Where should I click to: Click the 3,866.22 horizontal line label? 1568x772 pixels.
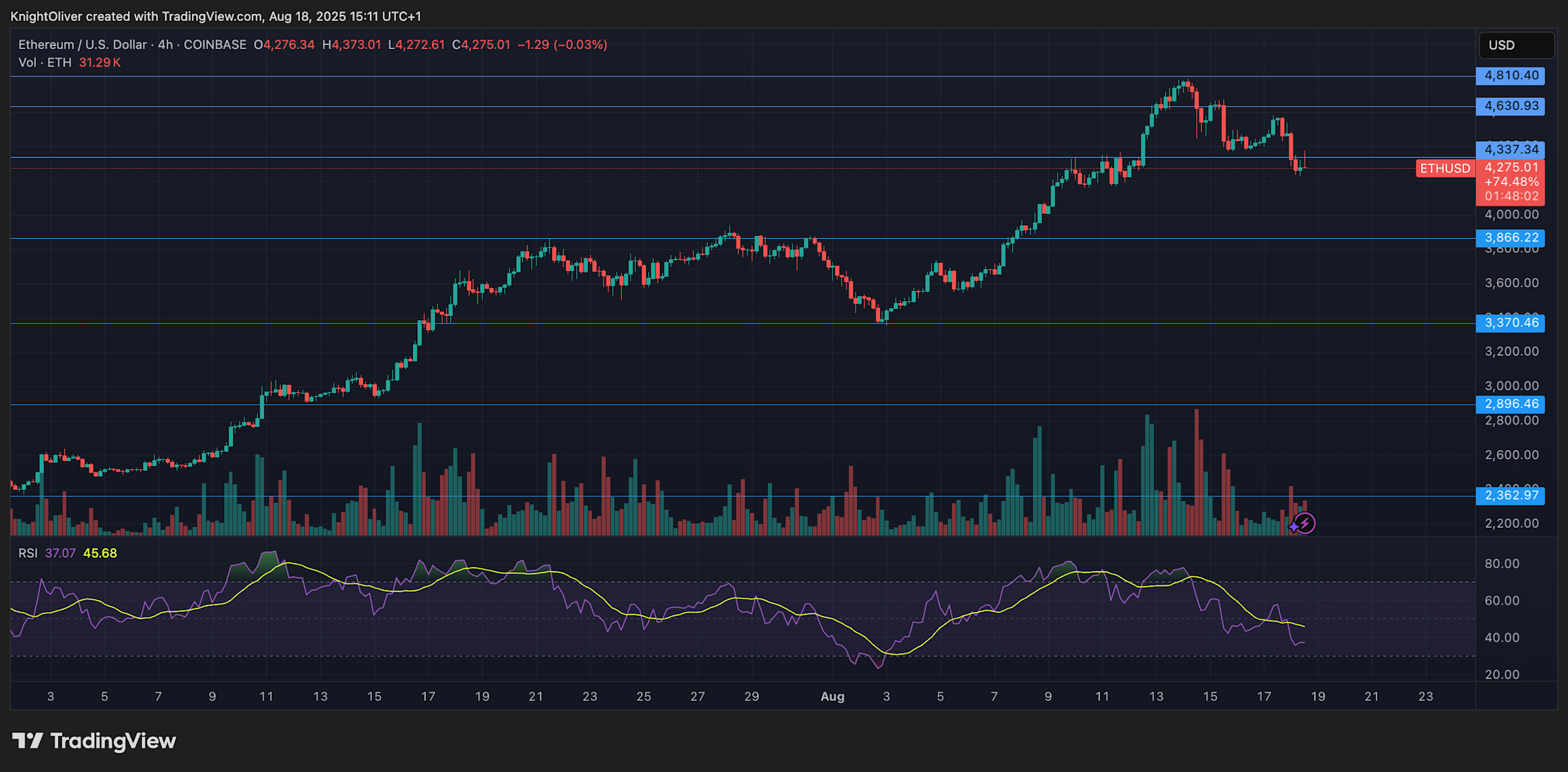[x=1510, y=238]
